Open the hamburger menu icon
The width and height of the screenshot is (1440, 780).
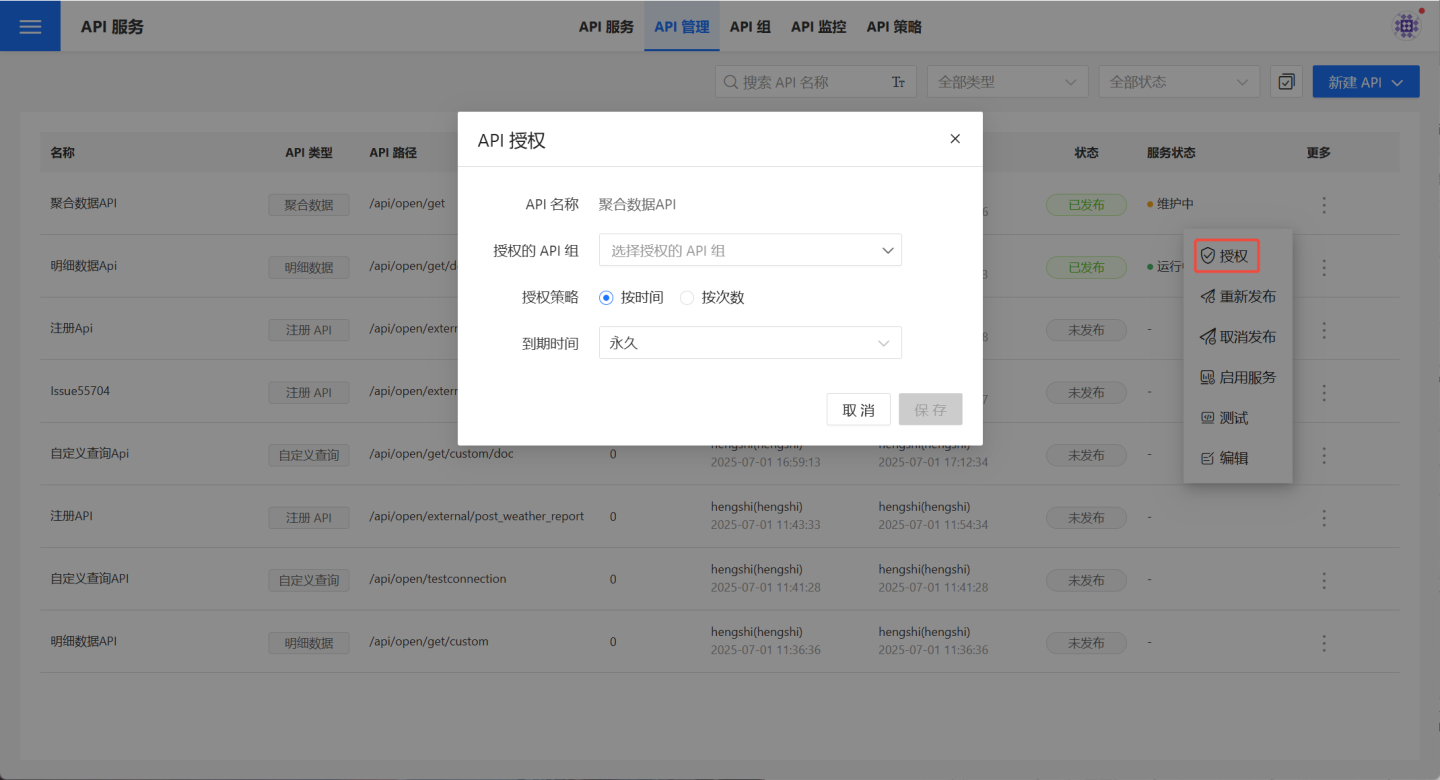coord(30,26)
